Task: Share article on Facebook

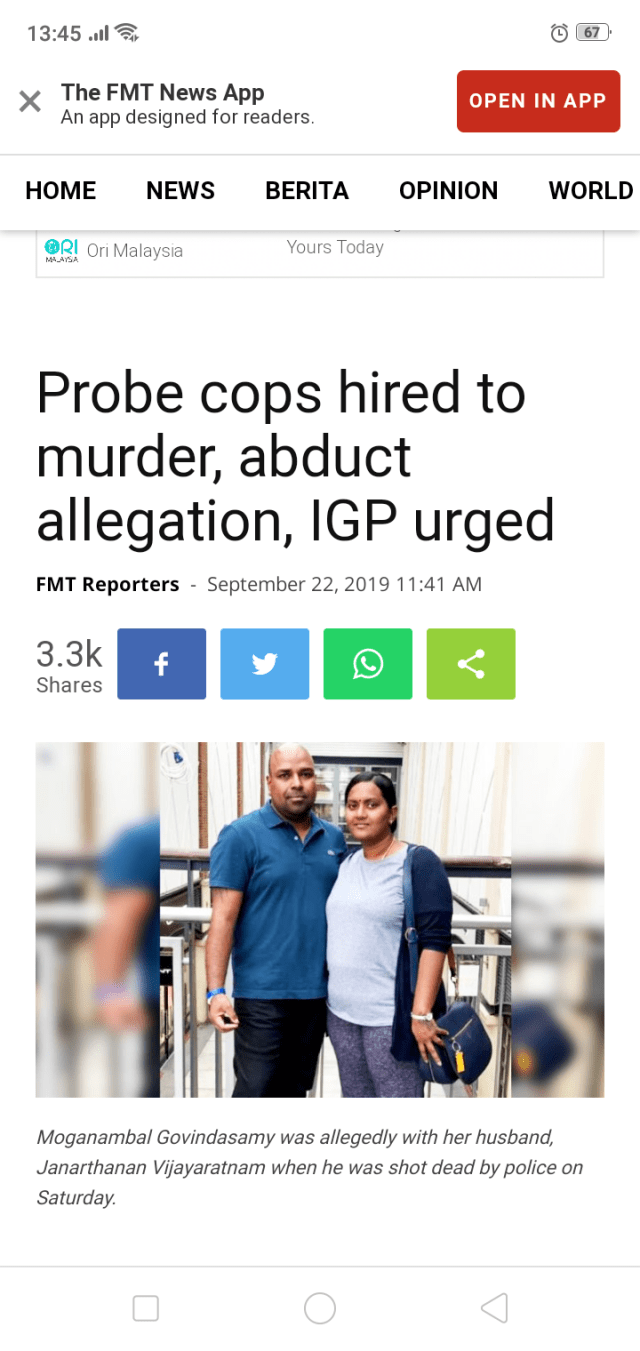Action: [161, 664]
